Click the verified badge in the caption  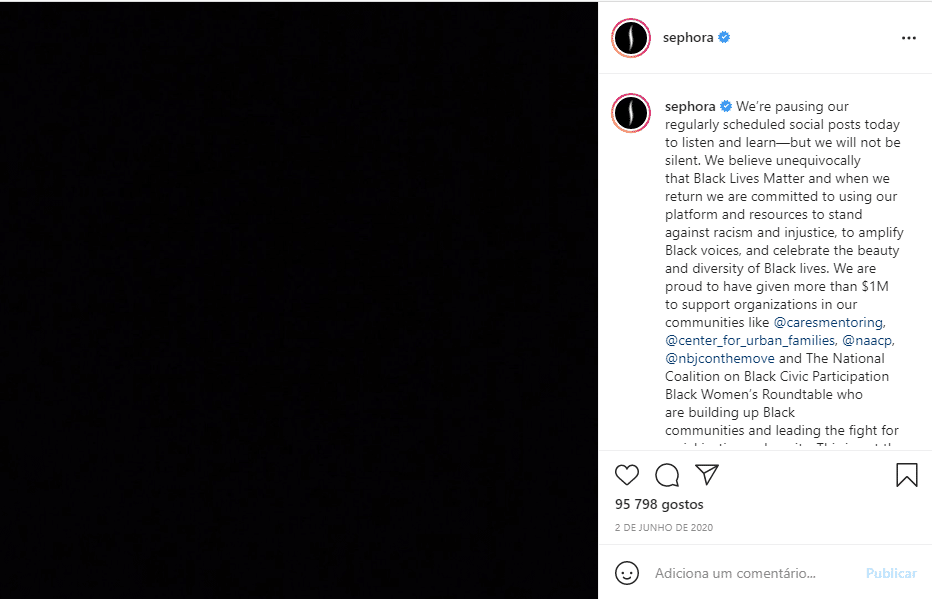(x=724, y=106)
